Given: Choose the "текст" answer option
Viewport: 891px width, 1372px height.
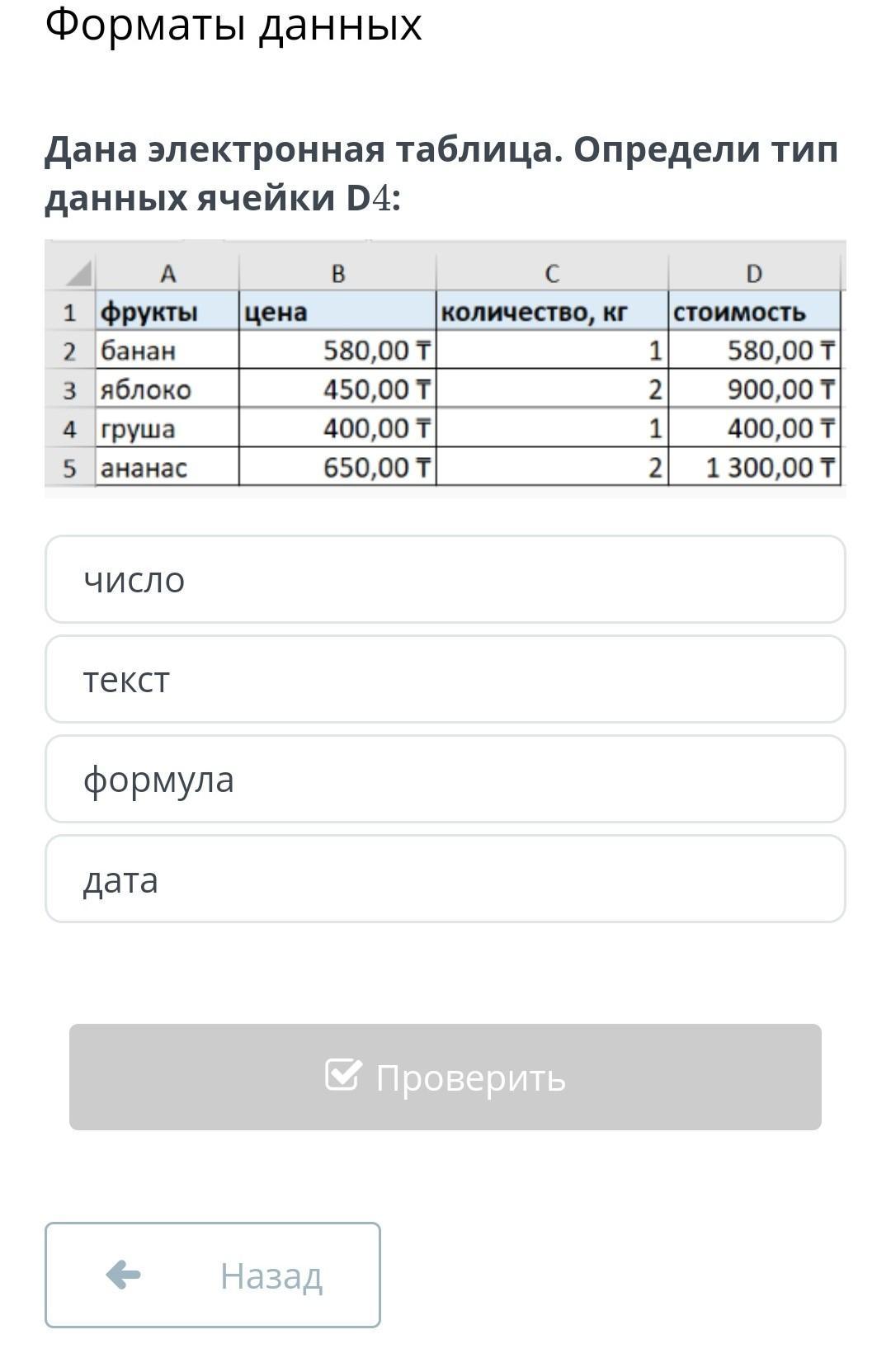Looking at the screenshot, I should 445,679.
